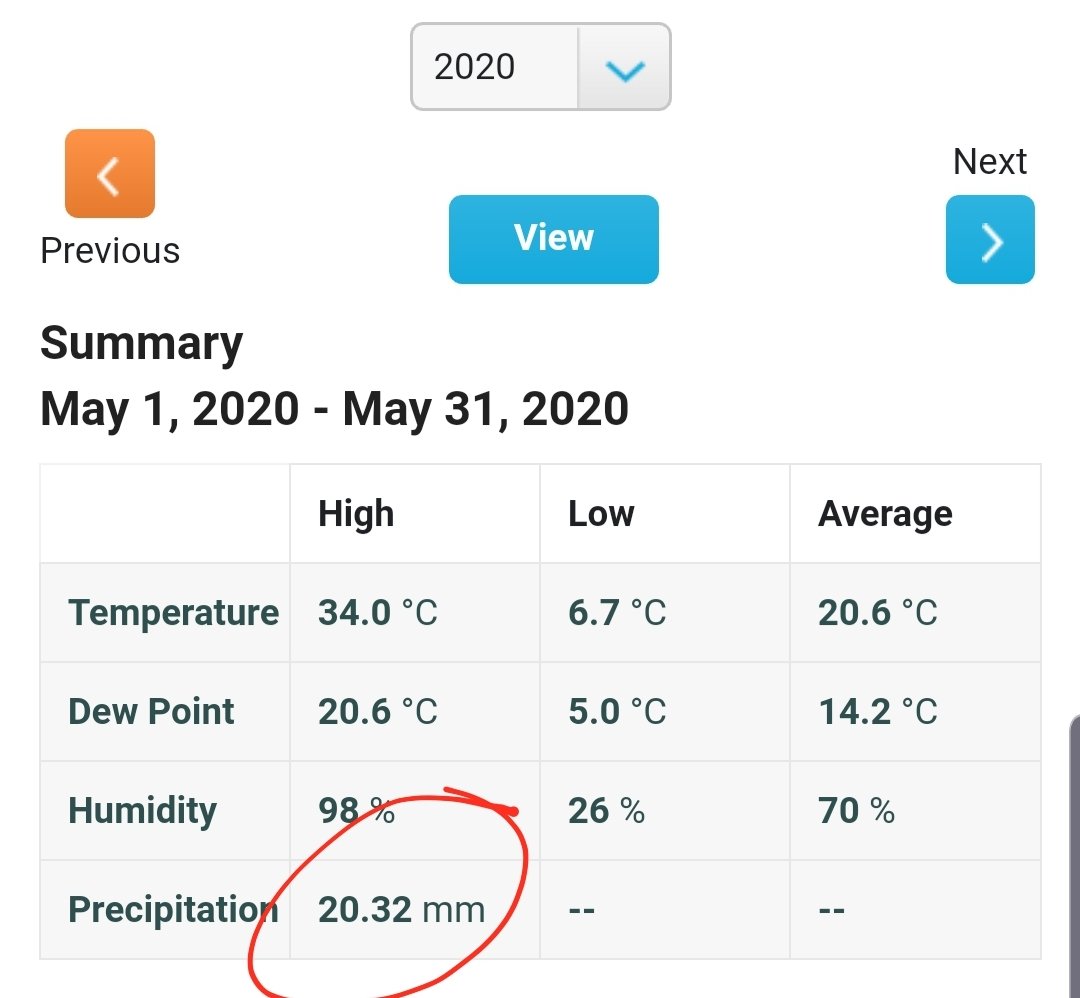This screenshot has width=1080, height=998.
Task: Click the blue View button
Action: click(554, 239)
